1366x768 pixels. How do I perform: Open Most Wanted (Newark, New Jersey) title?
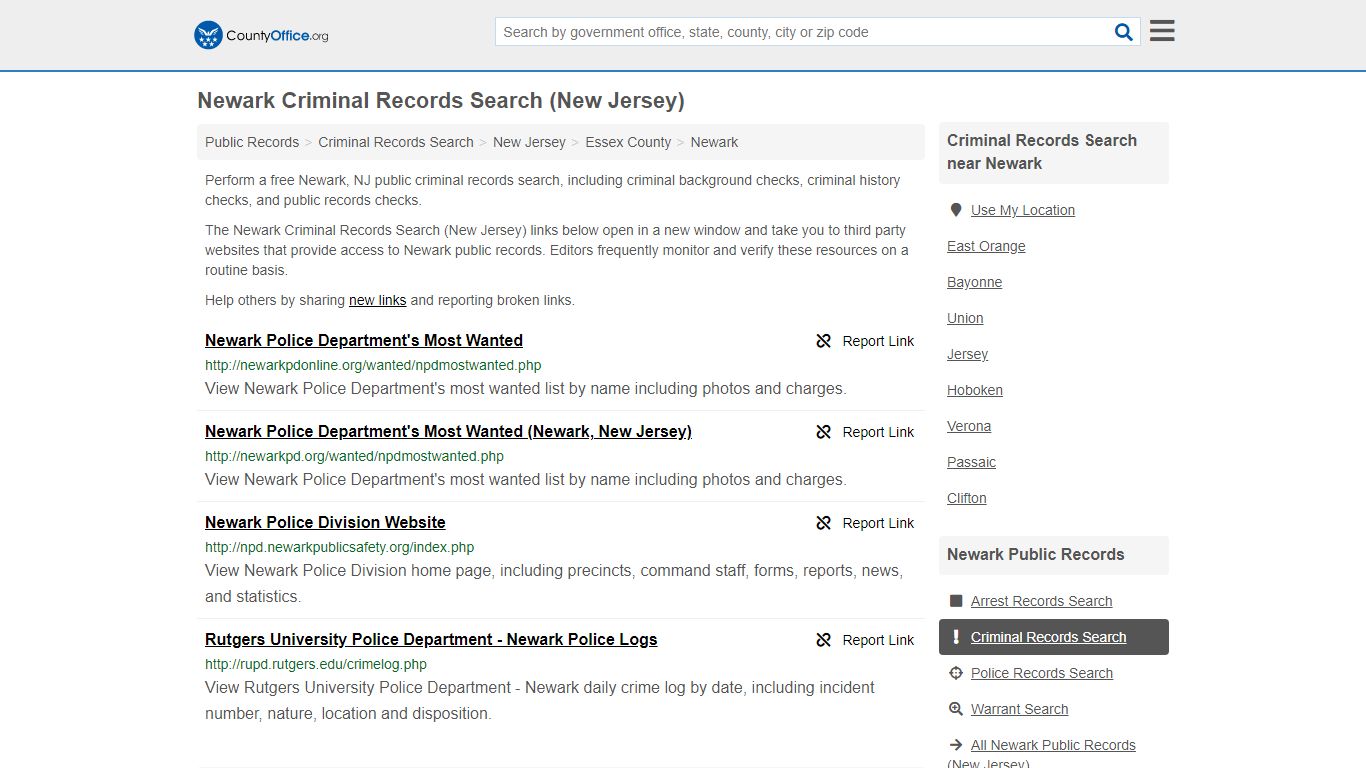[x=448, y=431]
